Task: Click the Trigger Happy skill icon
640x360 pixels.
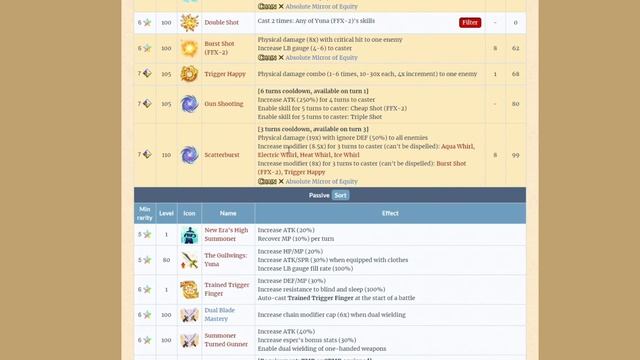Action: 189,74
